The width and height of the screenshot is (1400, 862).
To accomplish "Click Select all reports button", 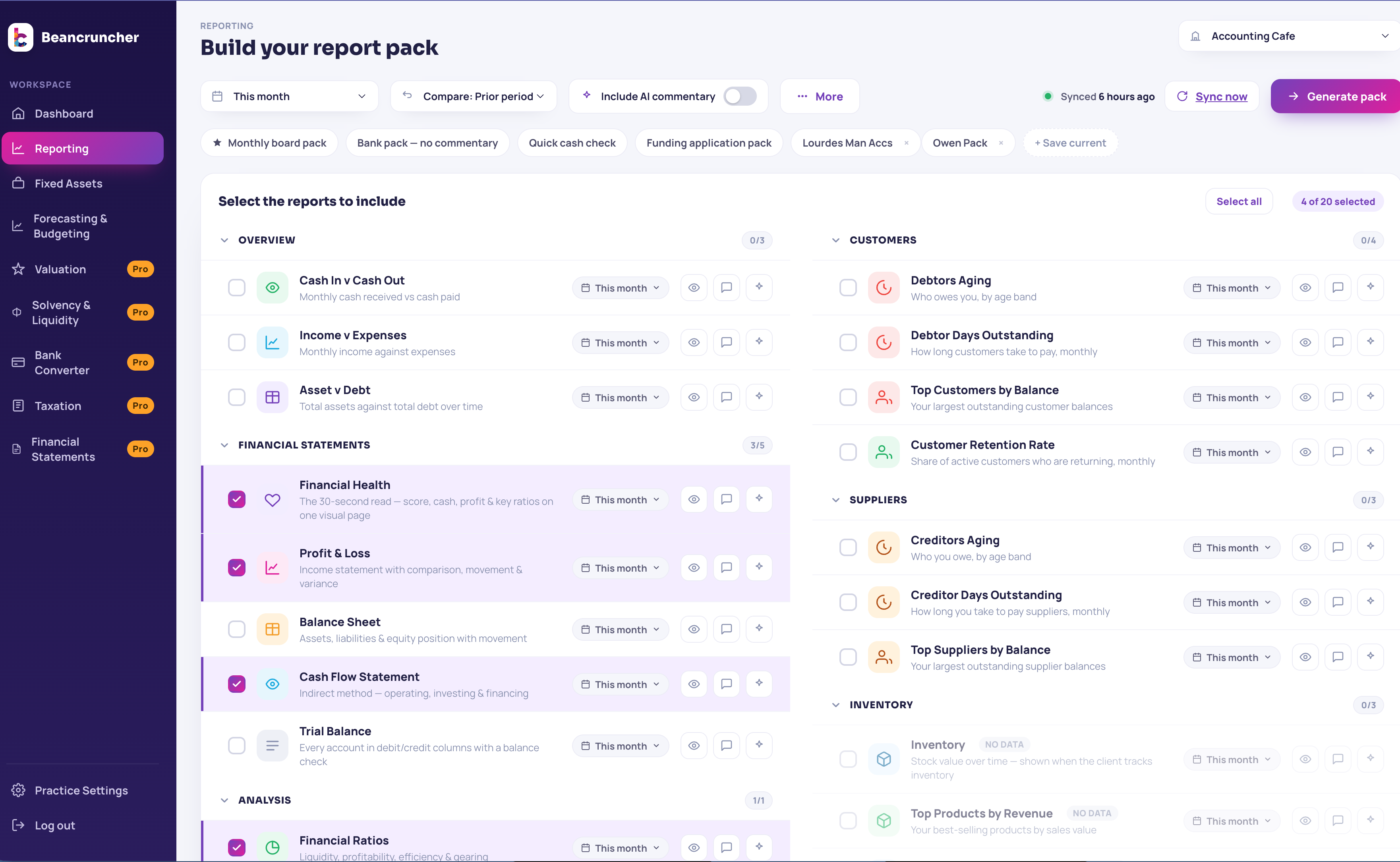I will pos(1239,201).
